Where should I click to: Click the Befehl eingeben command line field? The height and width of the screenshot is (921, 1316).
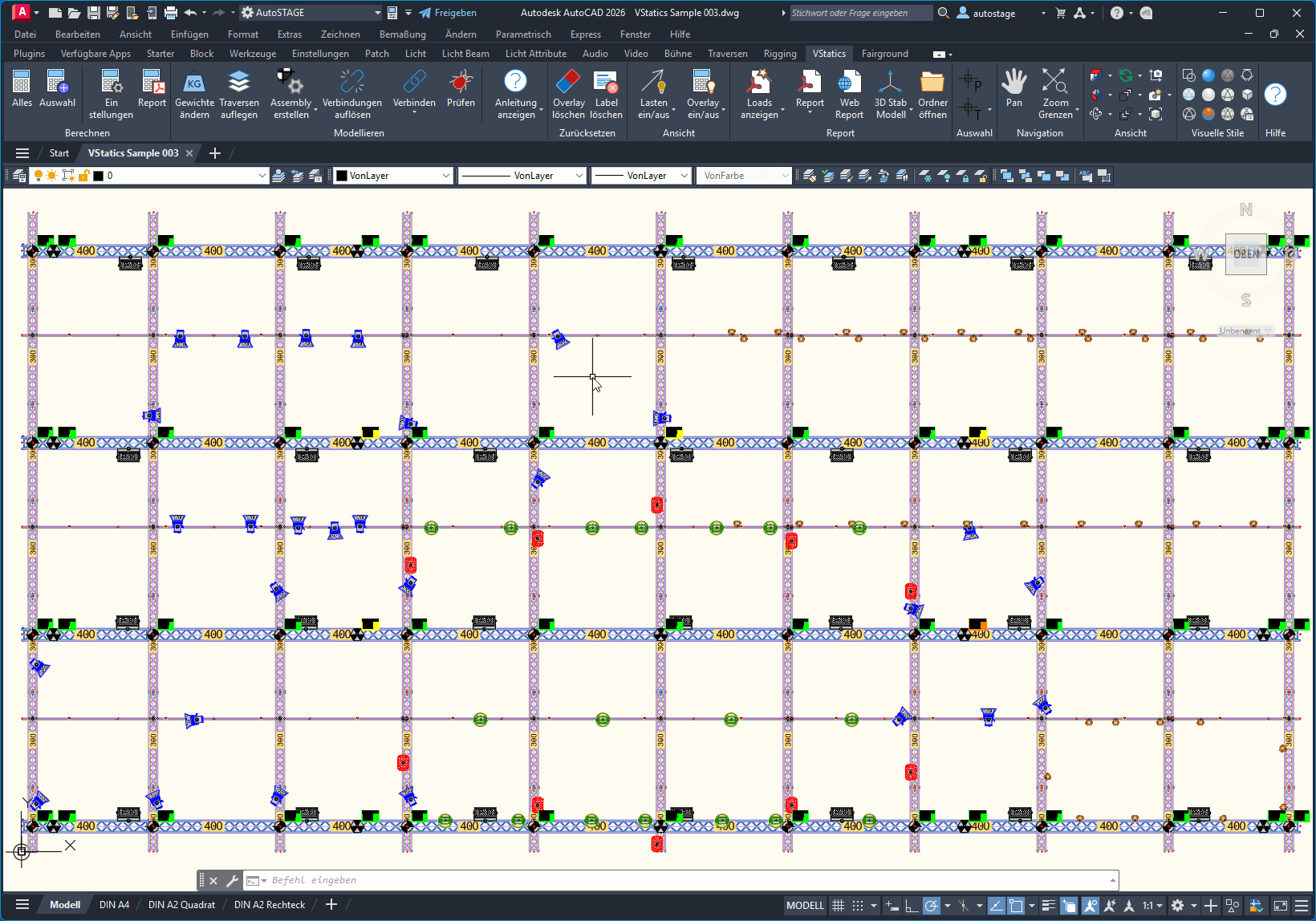click(682, 880)
